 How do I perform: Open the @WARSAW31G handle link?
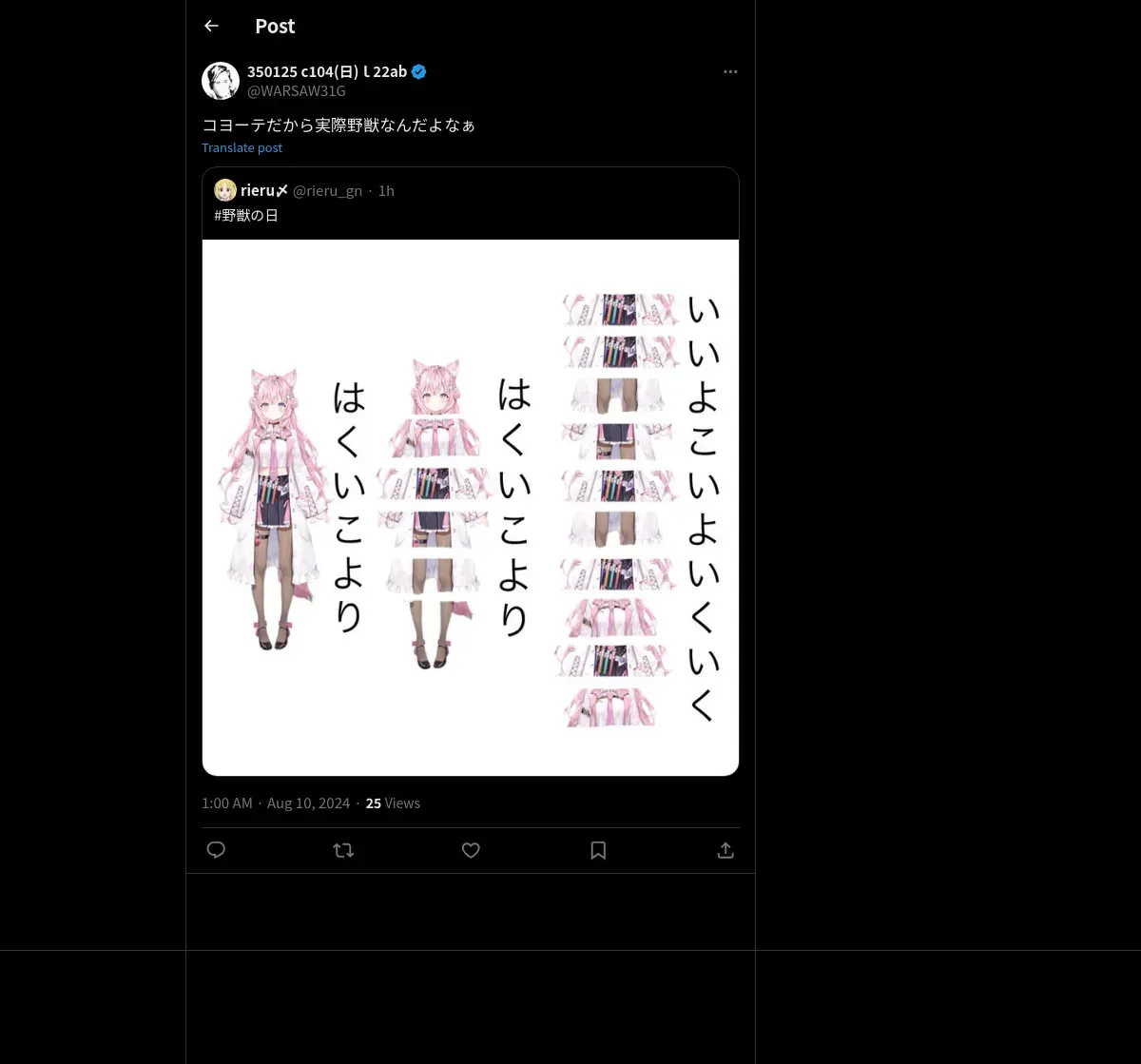pyautogui.click(x=297, y=90)
